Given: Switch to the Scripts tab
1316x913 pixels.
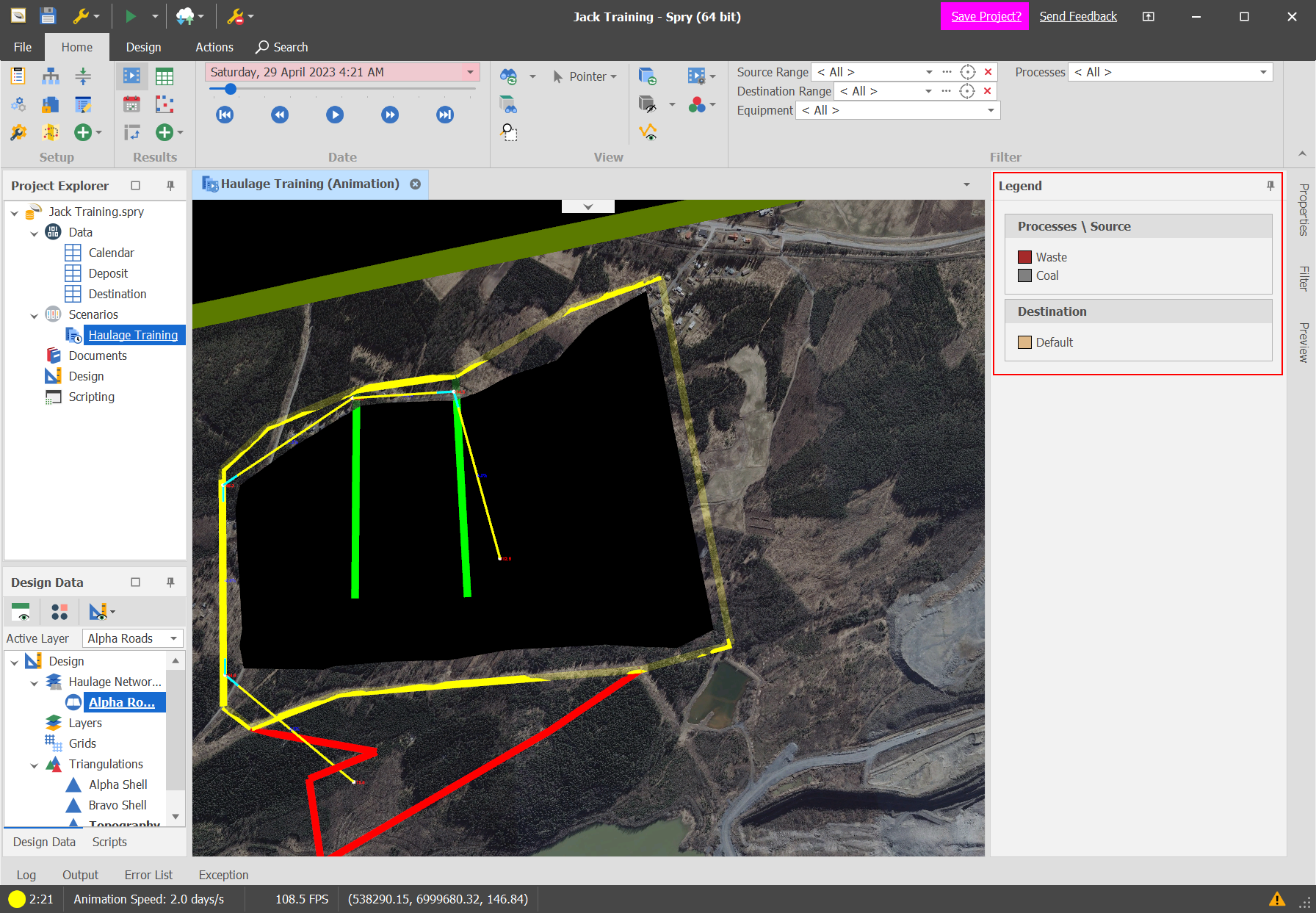Looking at the screenshot, I should tap(109, 842).
